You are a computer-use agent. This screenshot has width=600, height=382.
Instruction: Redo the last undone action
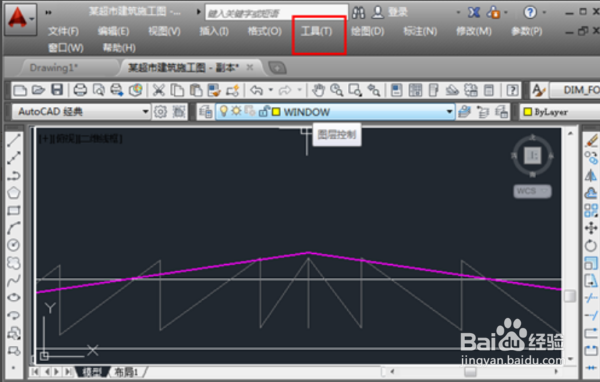click(x=285, y=90)
